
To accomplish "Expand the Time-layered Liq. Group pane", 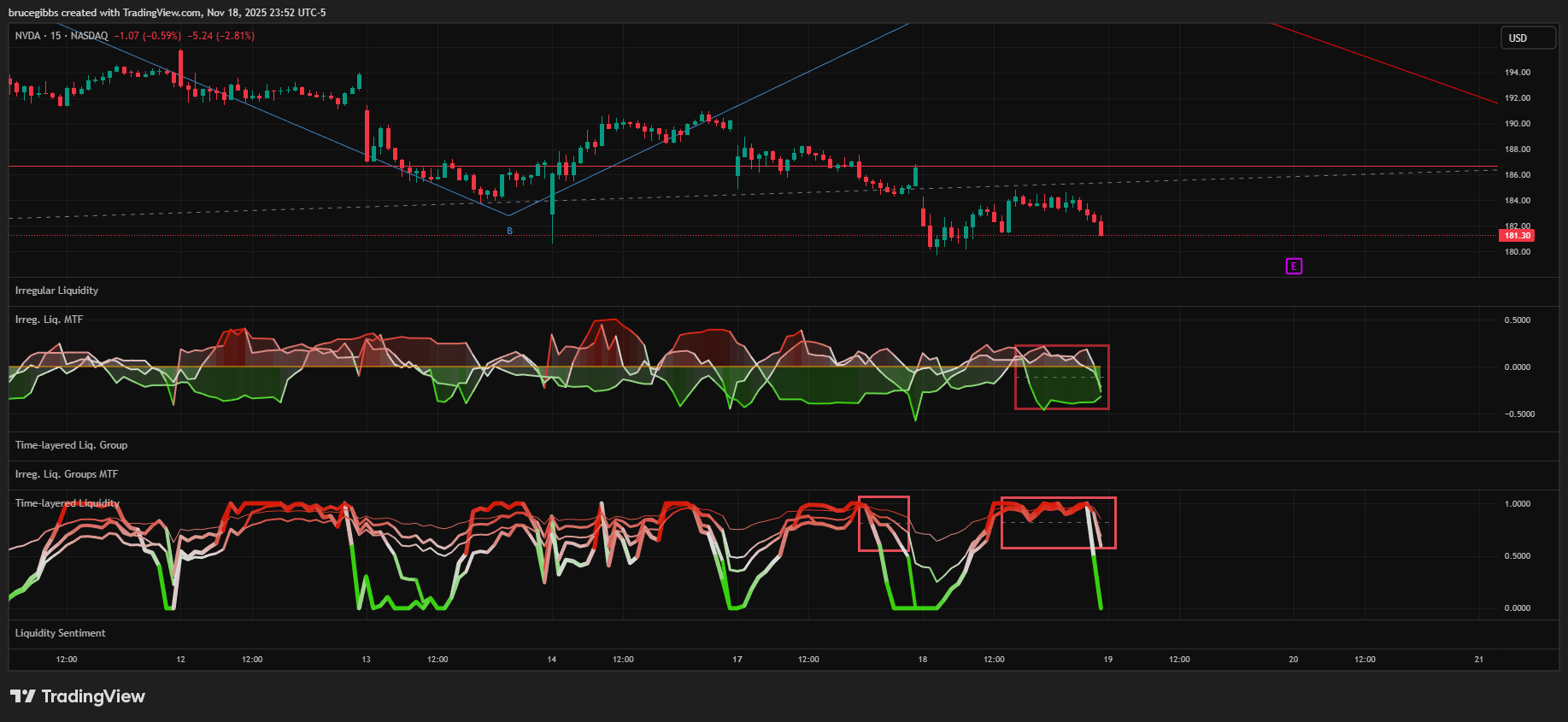I will click(71, 445).
